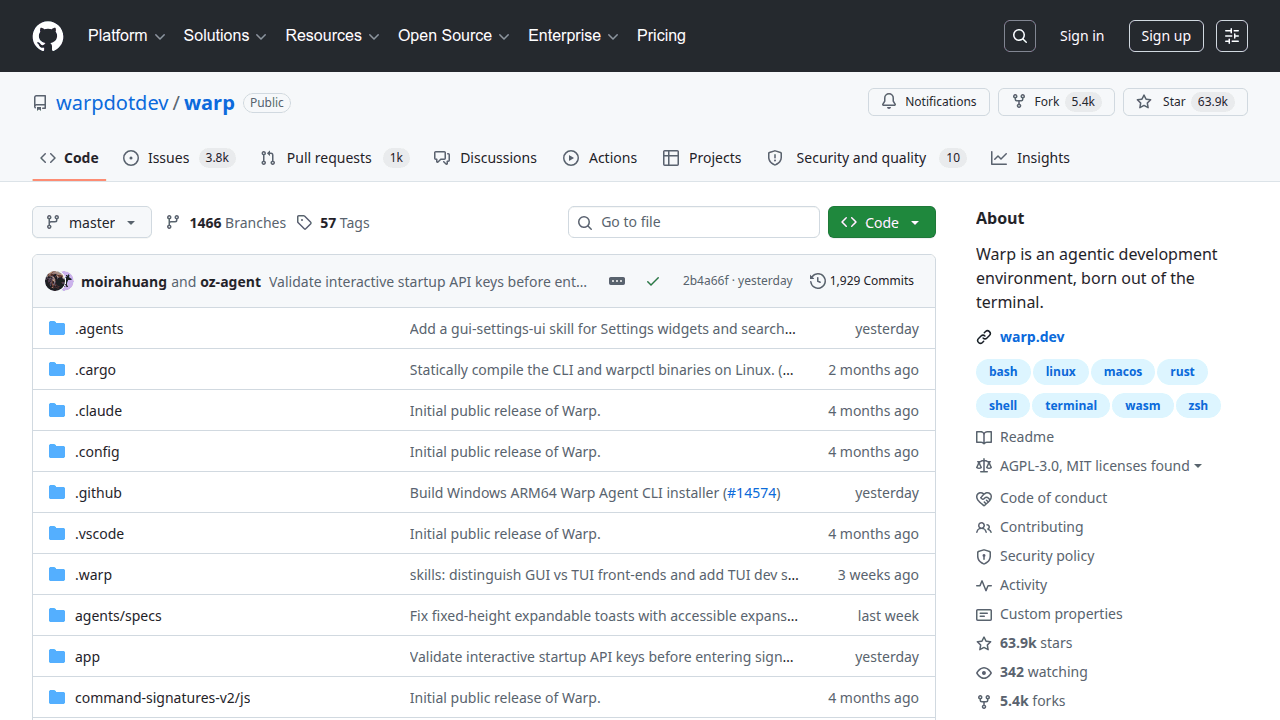Click the Sign in link
This screenshot has width=1280, height=720.
click(x=1082, y=36)
